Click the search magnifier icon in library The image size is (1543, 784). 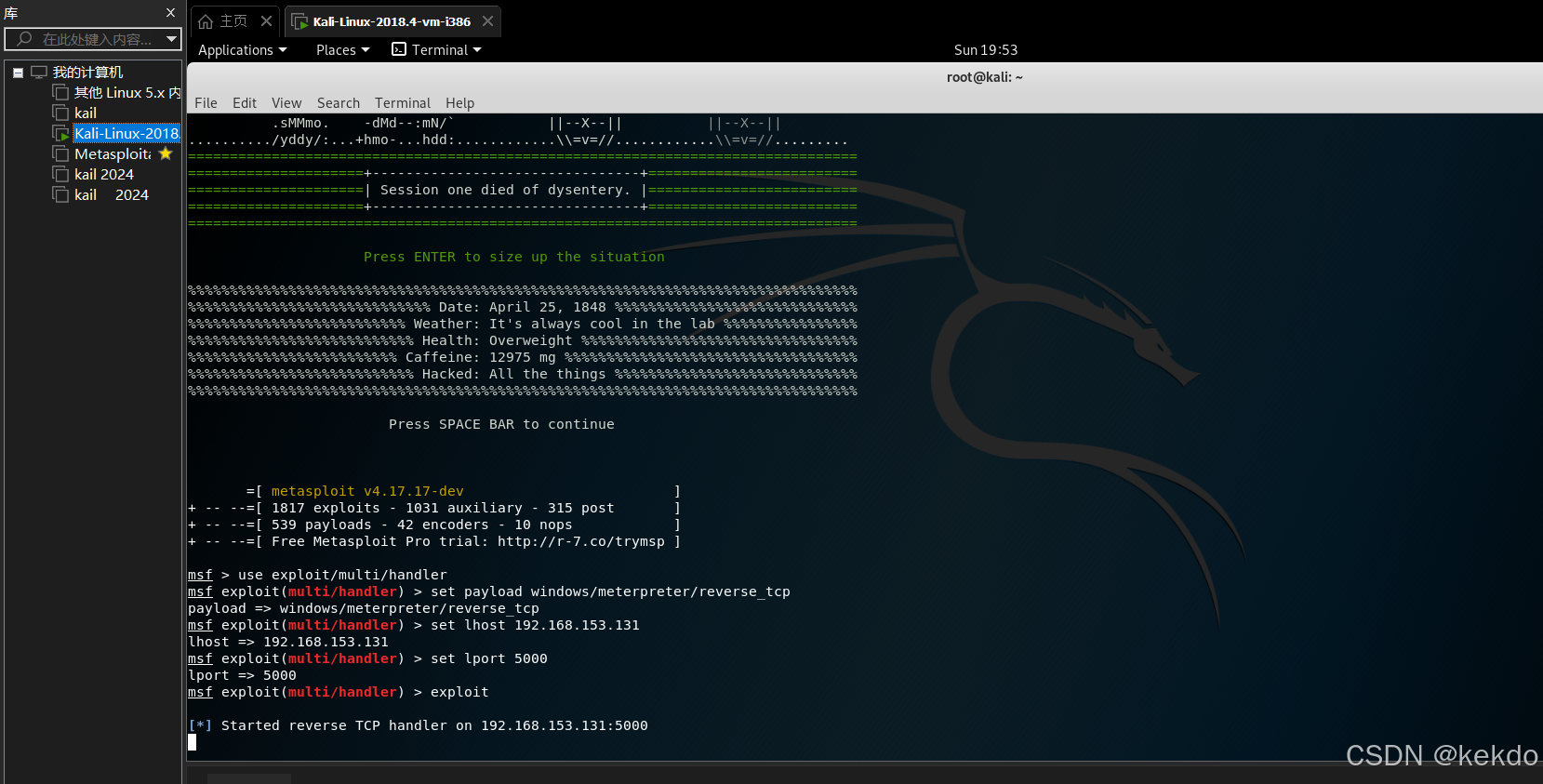click(x=24, y=39)
